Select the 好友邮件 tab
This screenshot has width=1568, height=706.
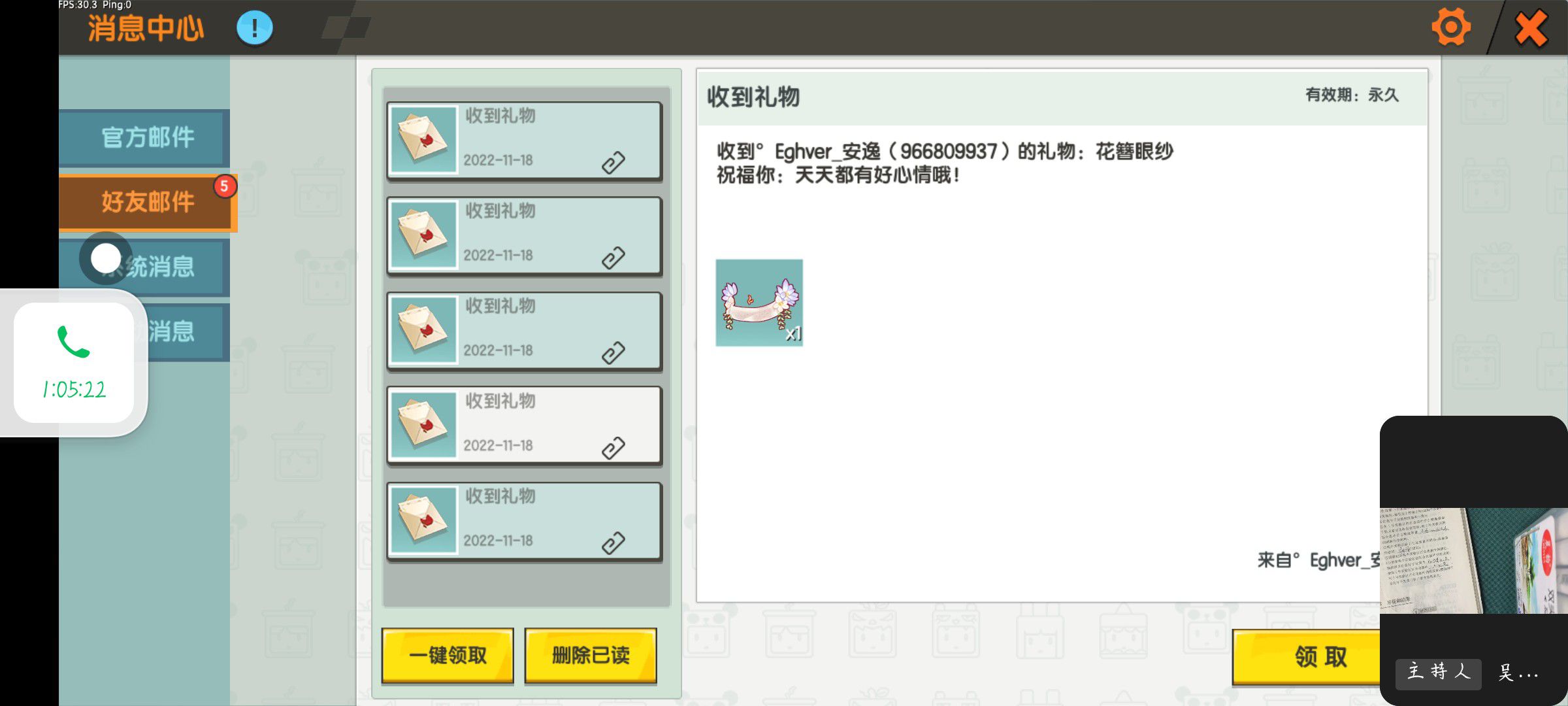148,202
